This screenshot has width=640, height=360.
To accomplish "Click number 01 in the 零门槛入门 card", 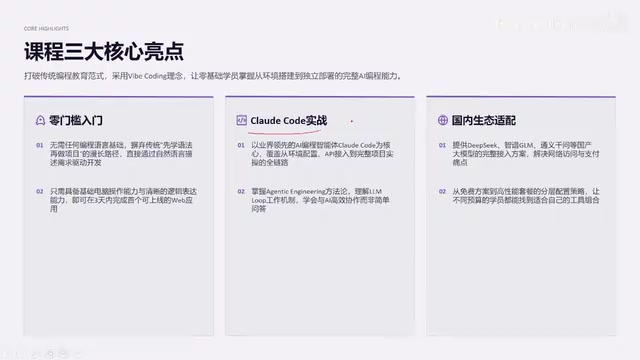I will tap(40, 145).
